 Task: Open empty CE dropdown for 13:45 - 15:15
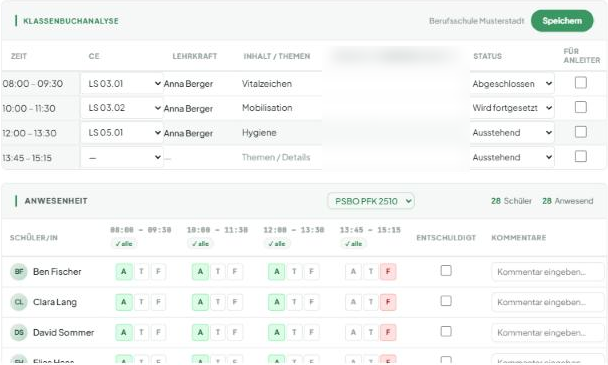click(122, 157)
